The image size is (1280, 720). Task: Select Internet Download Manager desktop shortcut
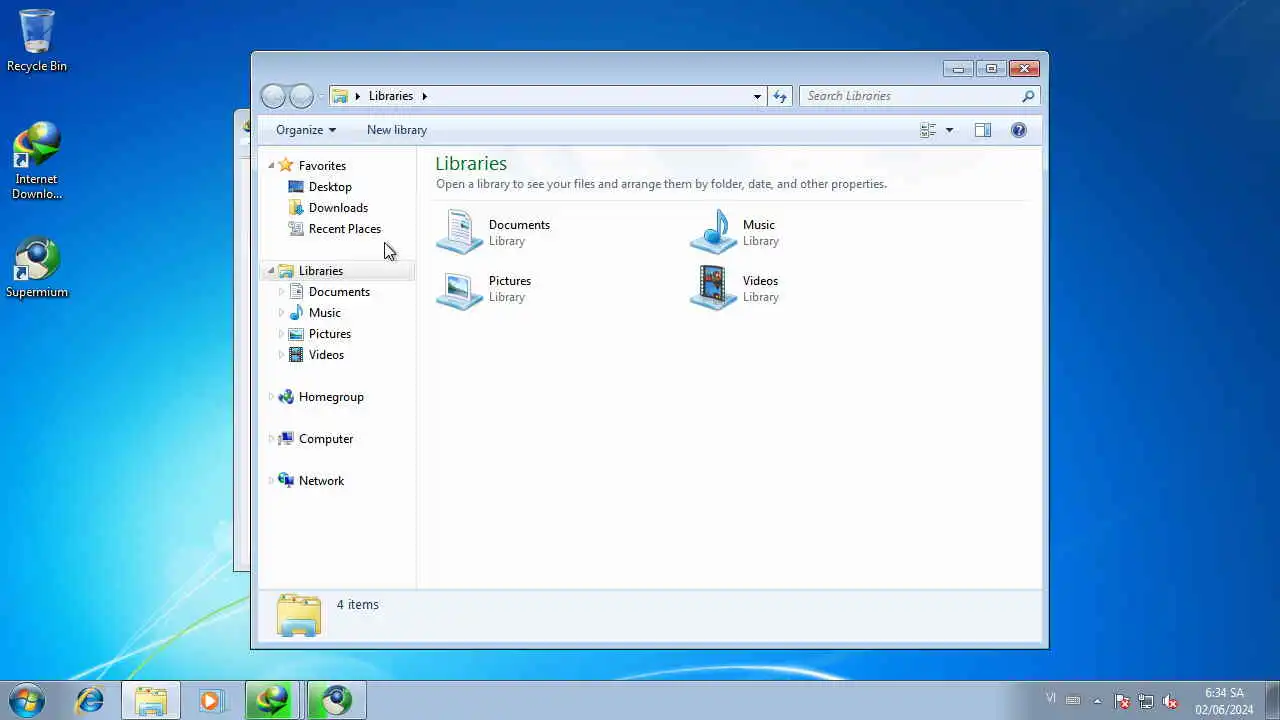(37, 161)
